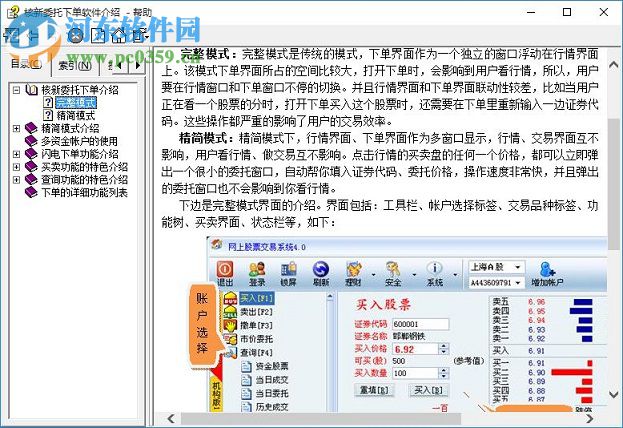Open 历史成交 query item

tap(272, 407)
